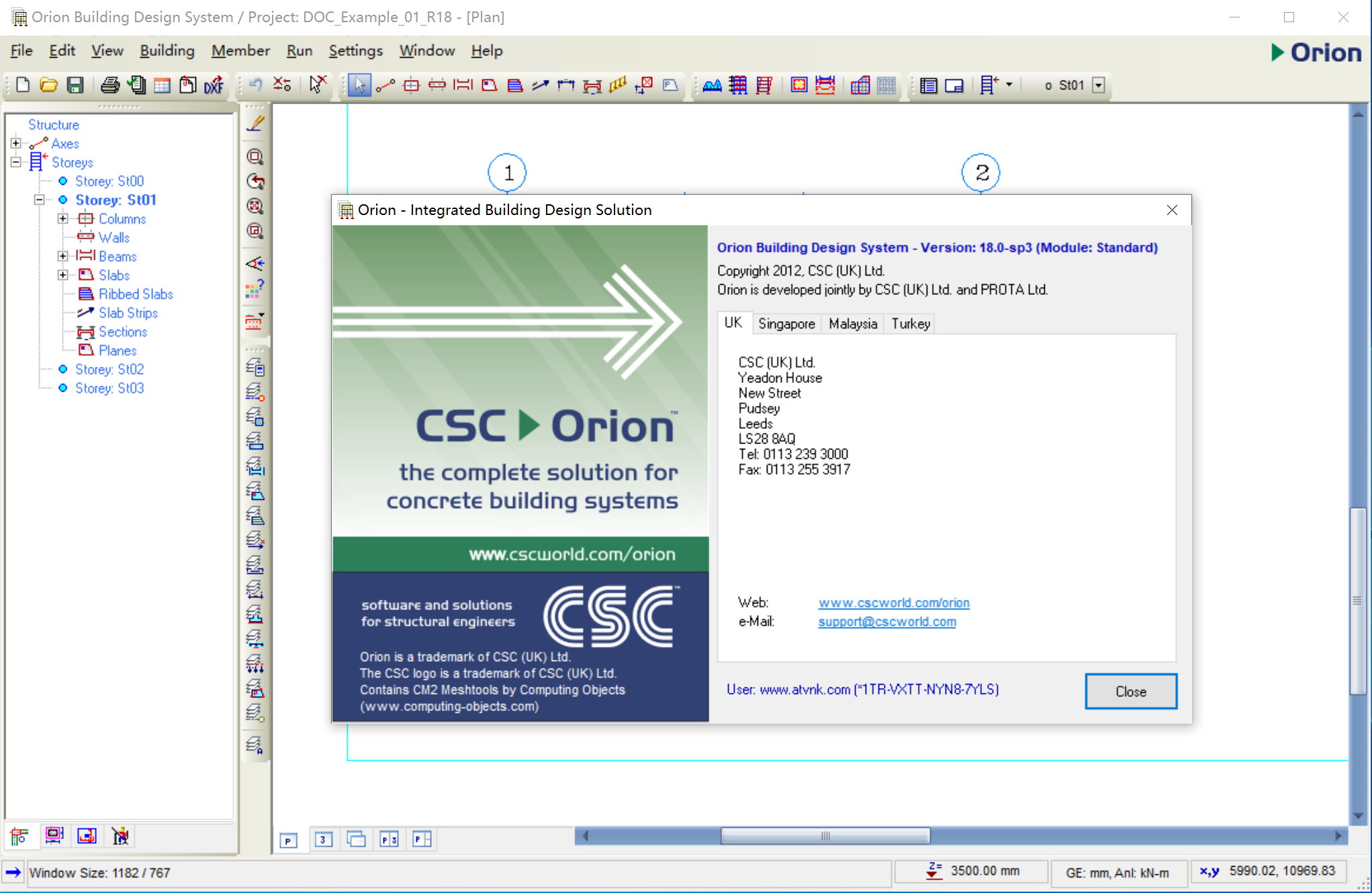Select Storey: St02 in the tree
The image size is (1372, 893).
(x=109, y=369)
